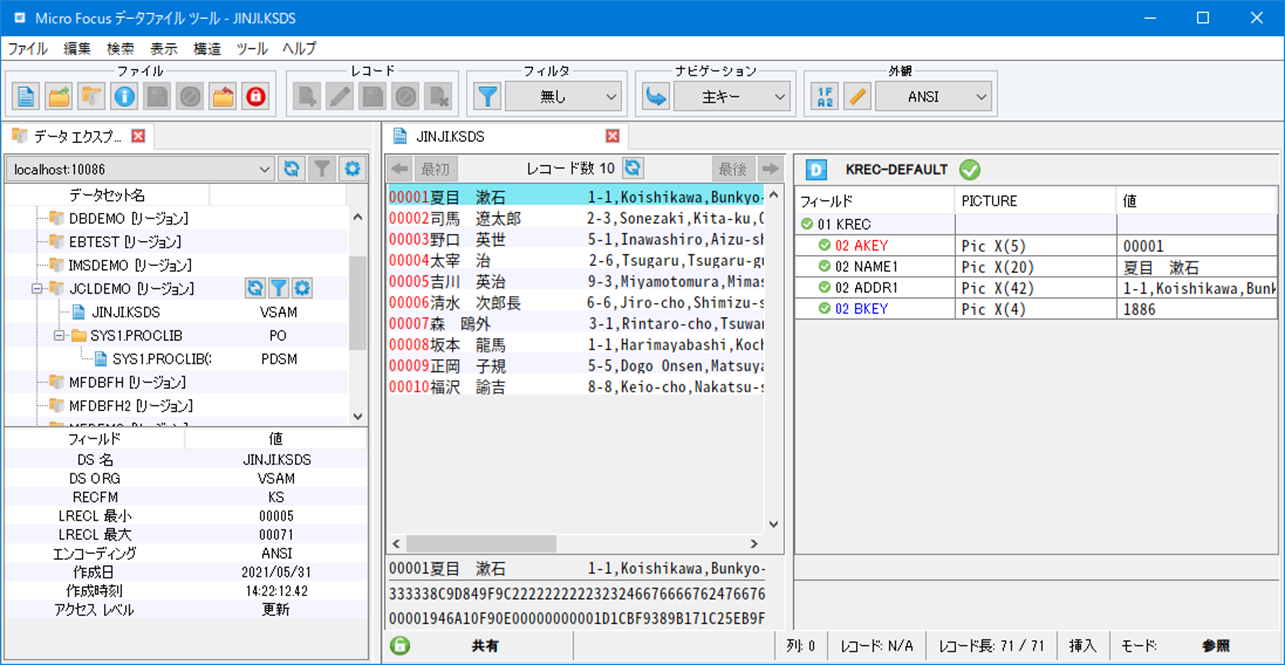
Task: Select record 00003 野口 英世
Action: [575, 240]
